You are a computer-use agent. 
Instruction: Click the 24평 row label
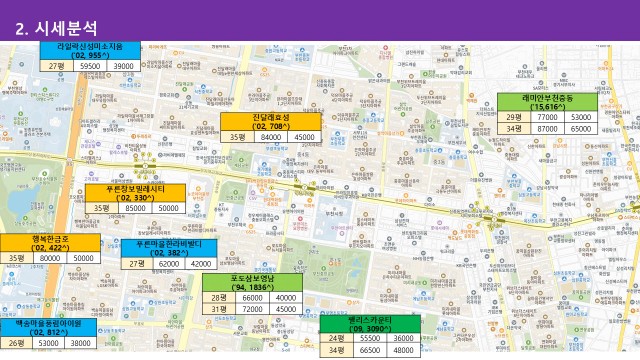coord(337,338)
